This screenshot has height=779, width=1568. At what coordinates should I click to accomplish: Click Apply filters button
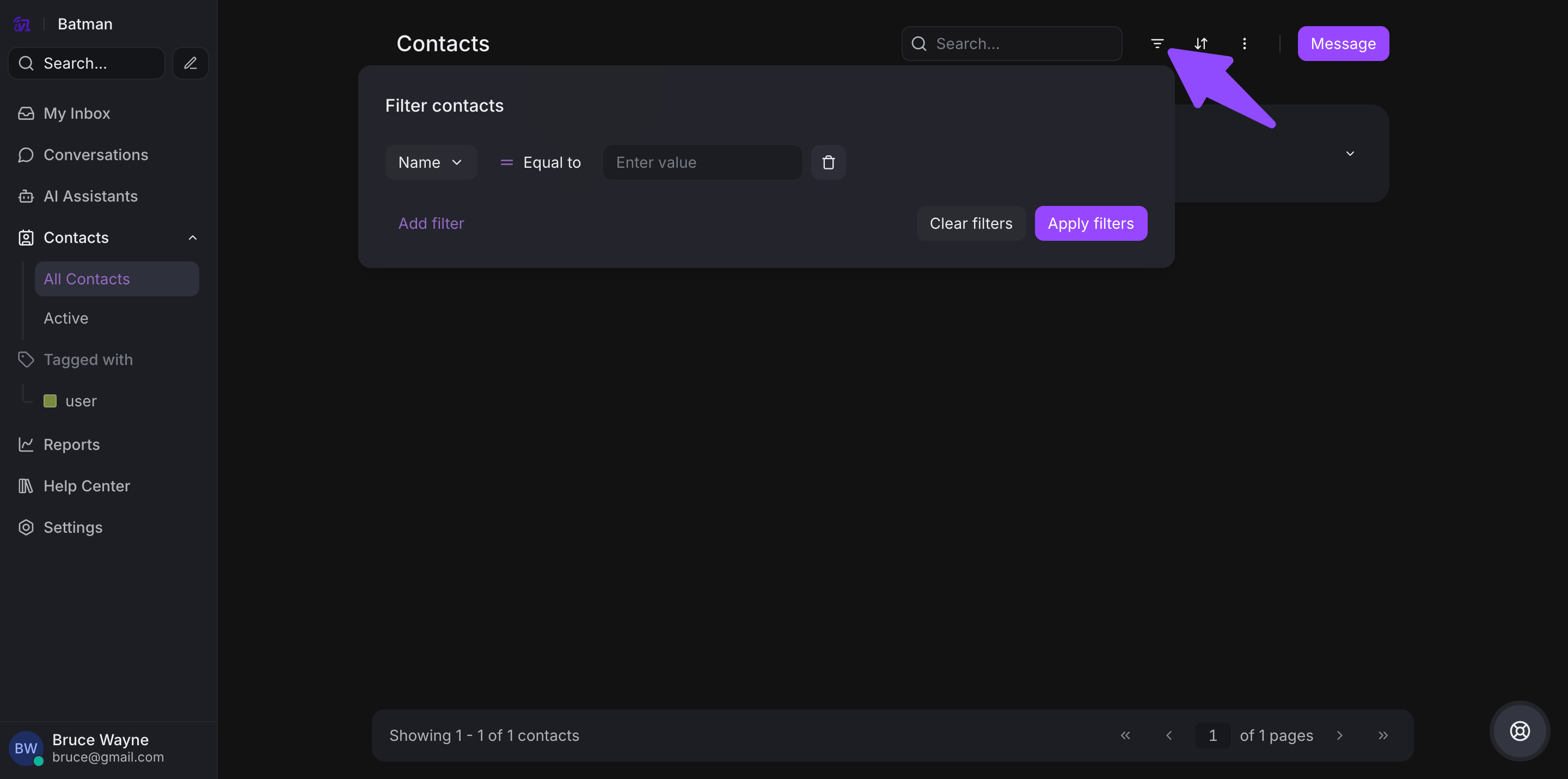(x=1090, y=223)
